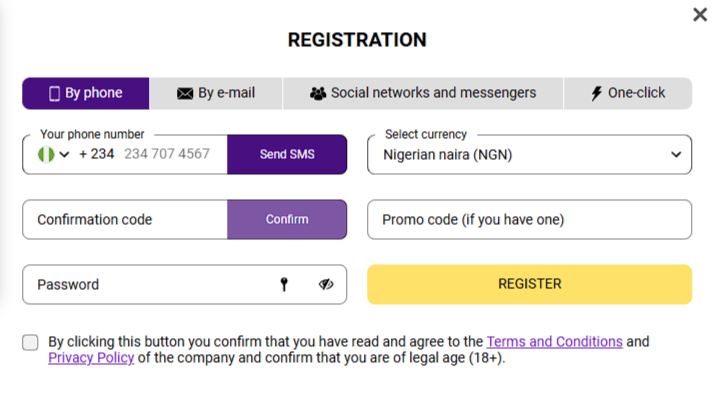Click the lightning bolt One-click icon

597,93
